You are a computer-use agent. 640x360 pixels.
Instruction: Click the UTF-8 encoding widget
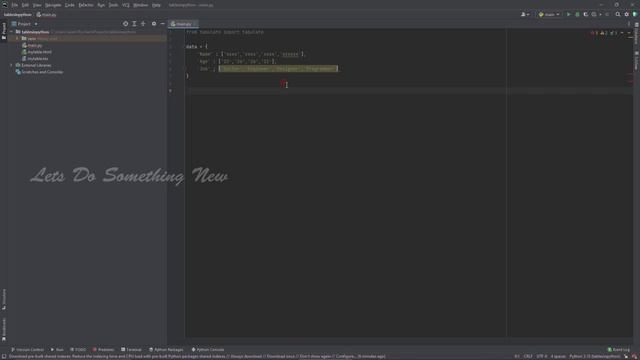click(x=542, y=356)
